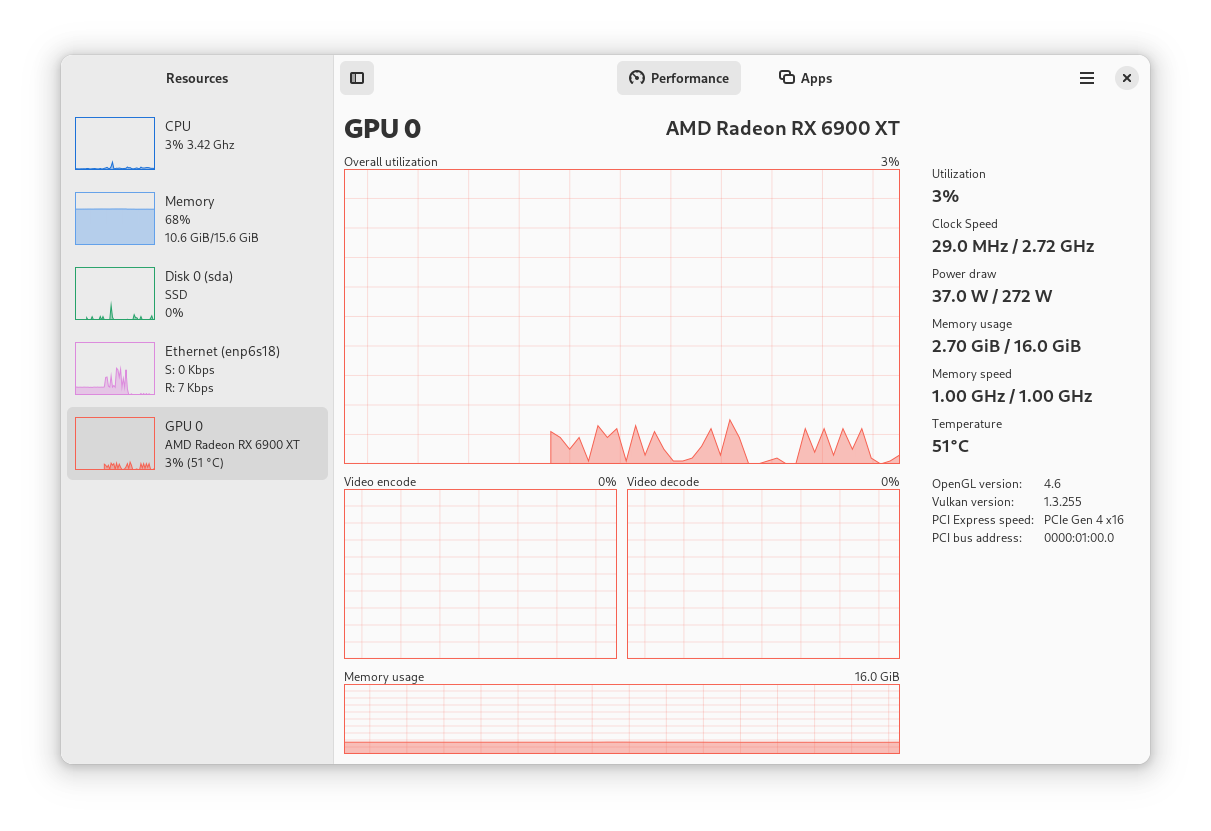
Task: Switch to the Performance tab
Action: (x=679, y=78)
